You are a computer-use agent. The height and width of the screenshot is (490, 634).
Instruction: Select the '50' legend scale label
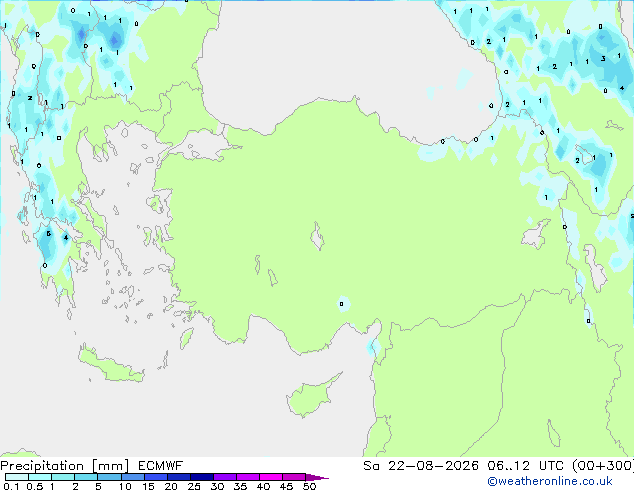[309, 486]
